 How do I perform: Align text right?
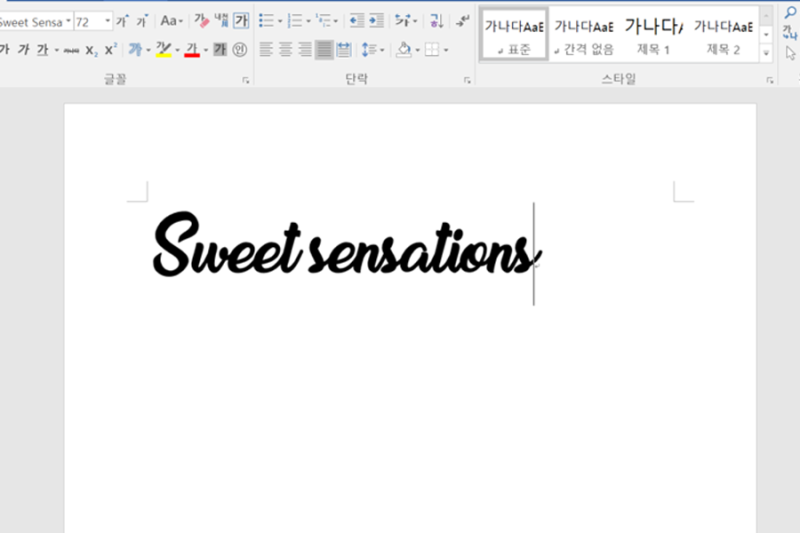pos(305,49)
